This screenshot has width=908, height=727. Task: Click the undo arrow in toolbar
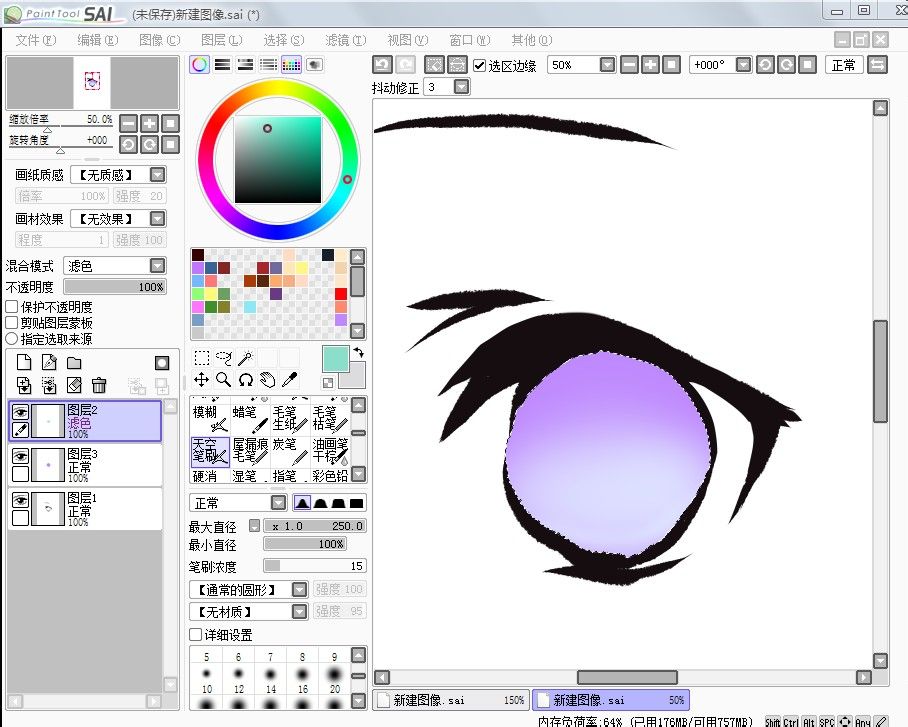[x=382, y=64]
